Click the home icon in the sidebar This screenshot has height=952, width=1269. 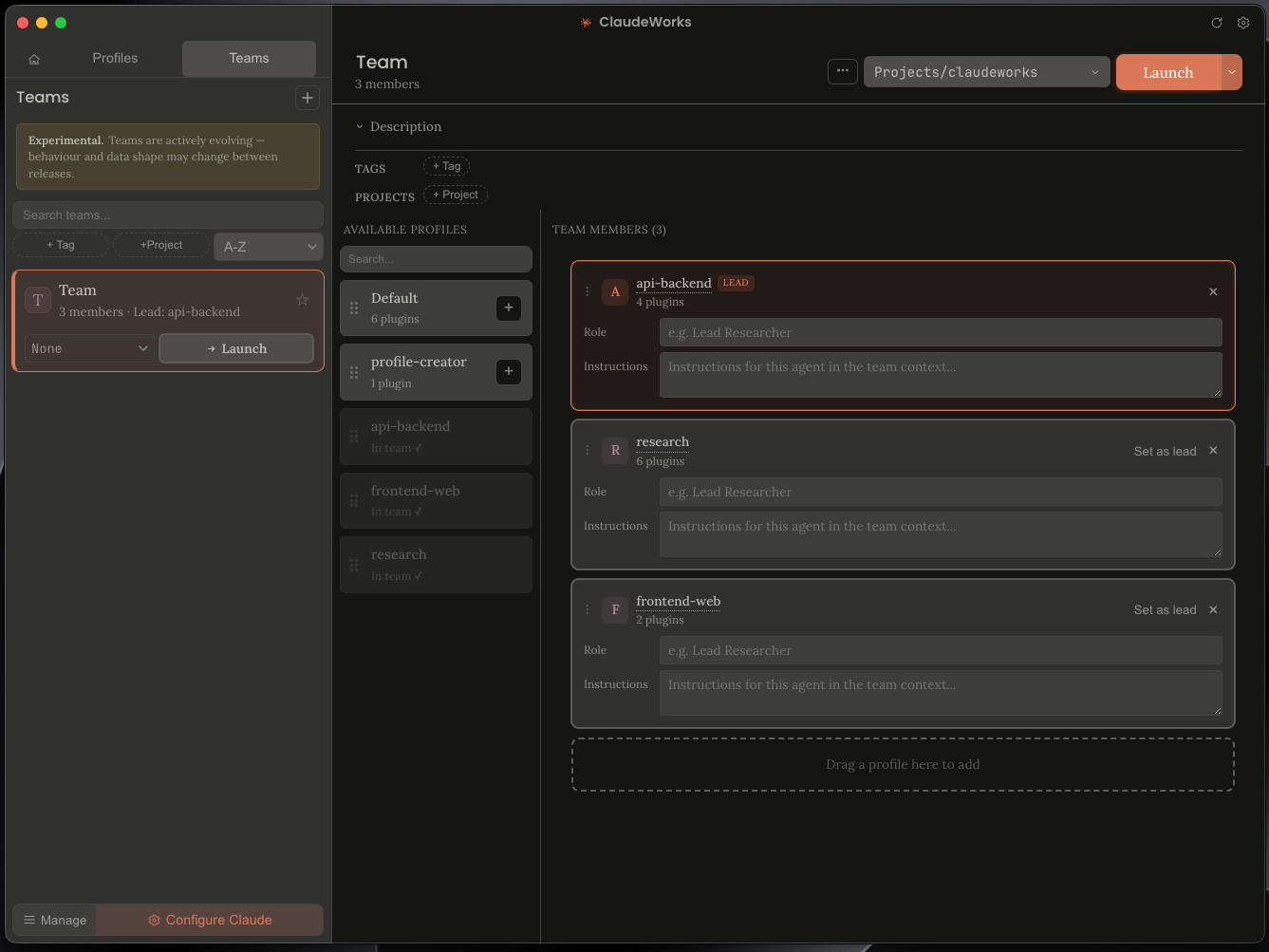[34, 58]
